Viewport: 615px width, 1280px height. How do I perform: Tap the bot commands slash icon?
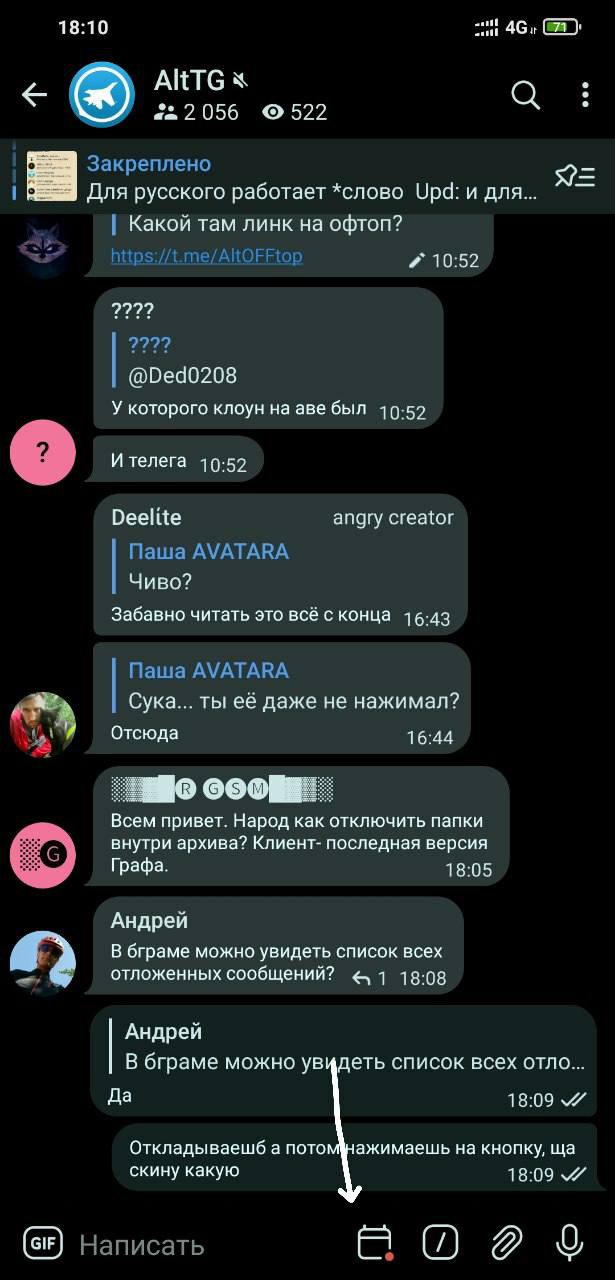point(440,1243)
